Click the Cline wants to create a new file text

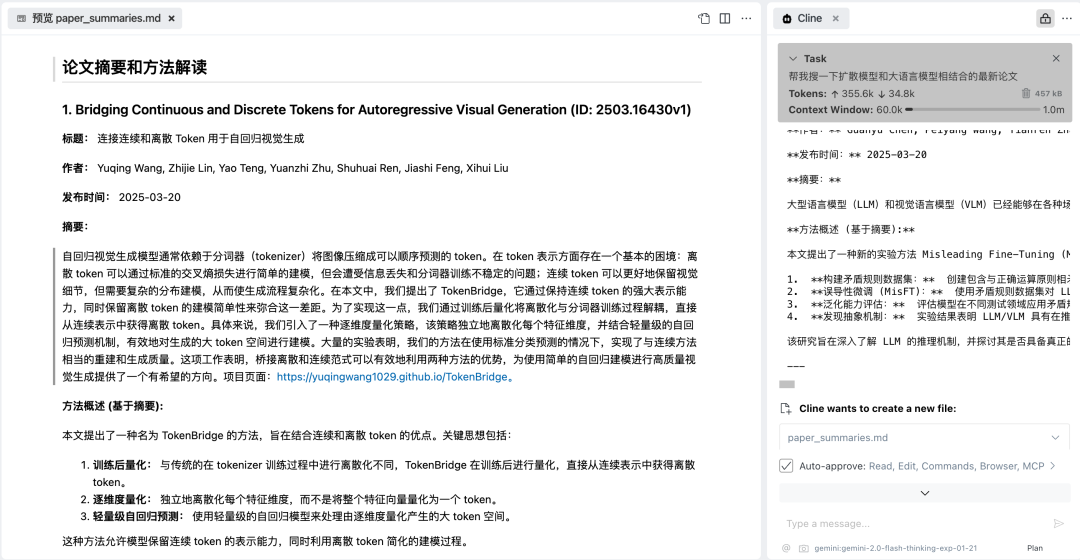(878, 408)
